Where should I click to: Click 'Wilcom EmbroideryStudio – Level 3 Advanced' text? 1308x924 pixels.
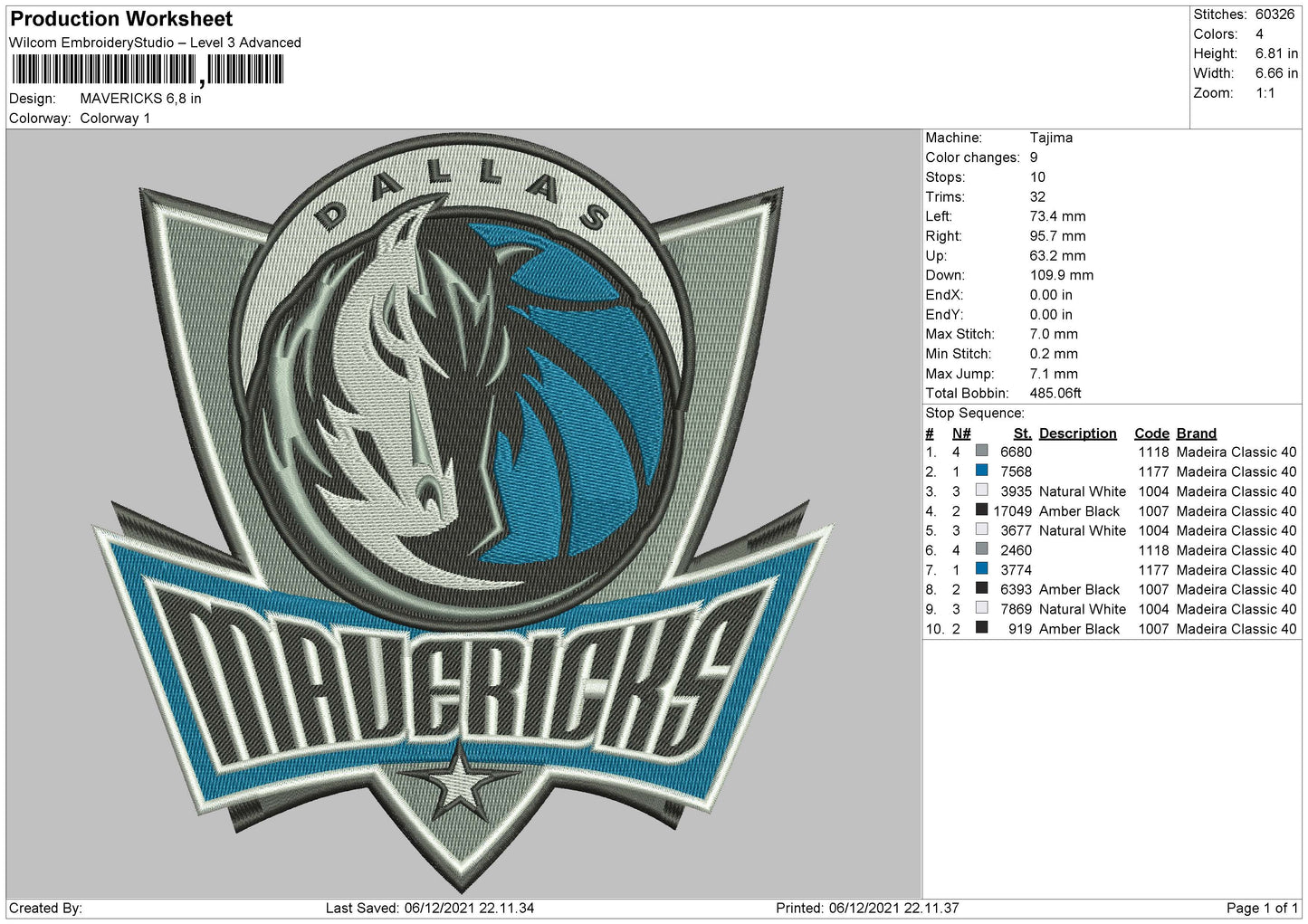(x=155, y=43)
